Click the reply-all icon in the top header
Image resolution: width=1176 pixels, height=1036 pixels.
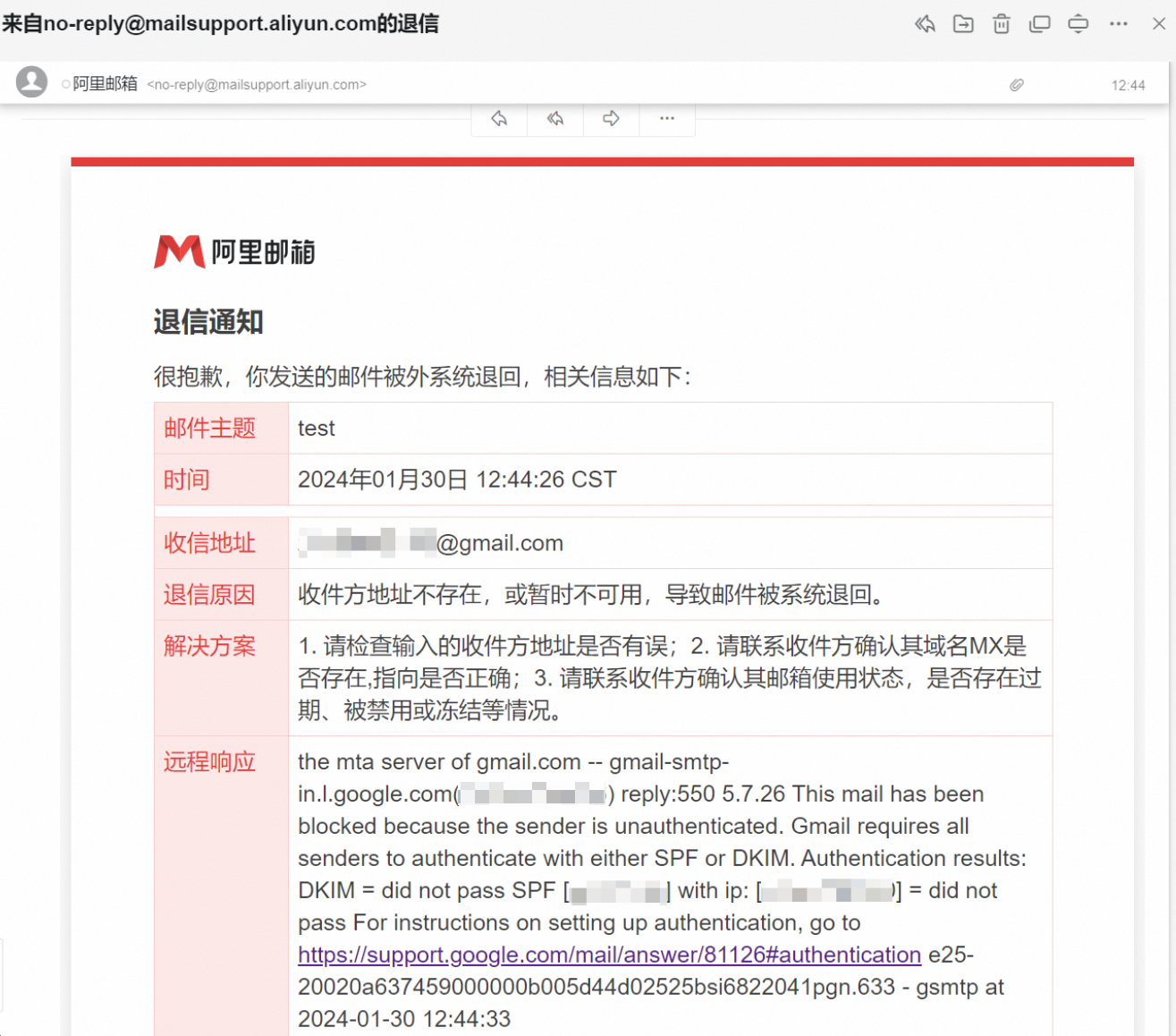pos(925,24)
